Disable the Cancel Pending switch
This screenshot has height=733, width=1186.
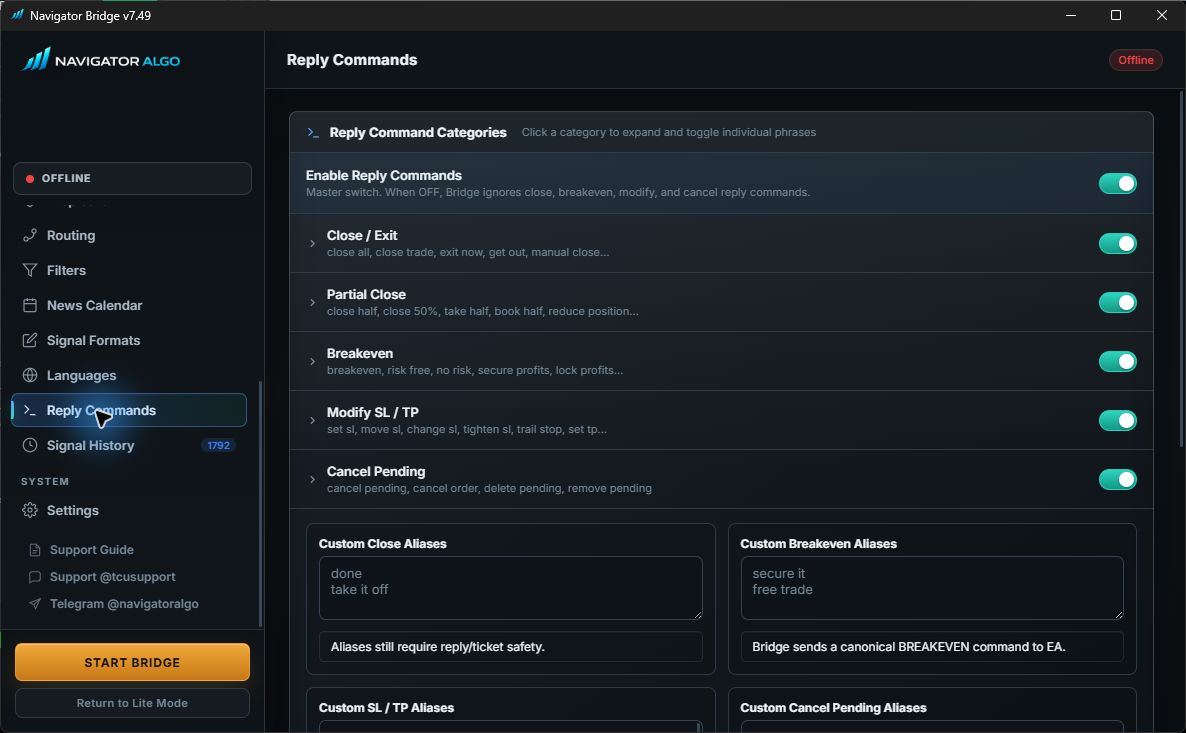(x=1117, y=480)
